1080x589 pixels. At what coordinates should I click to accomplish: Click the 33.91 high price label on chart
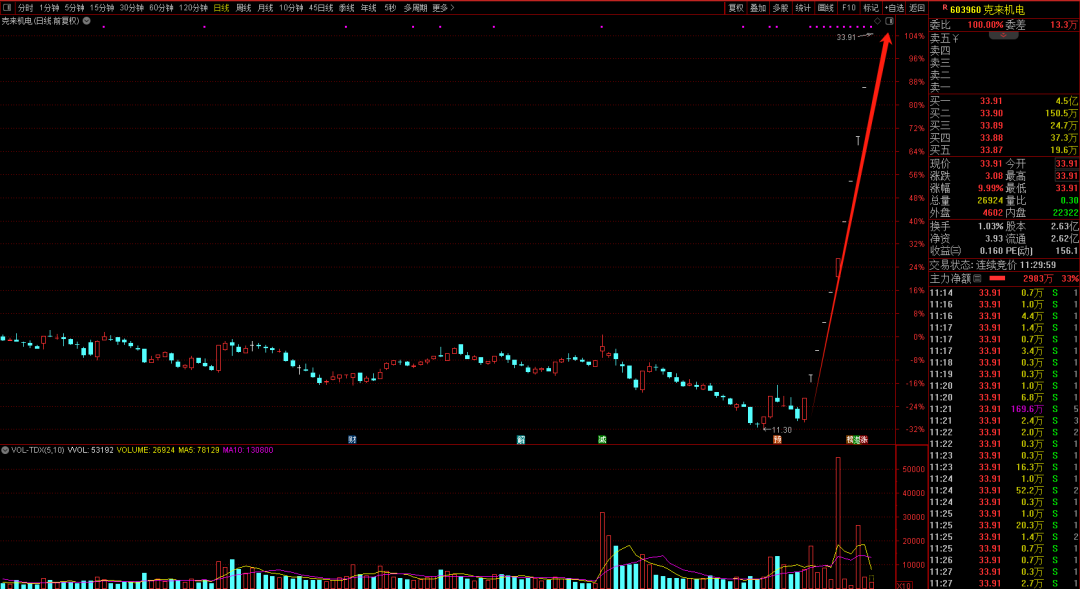point(847,37)
